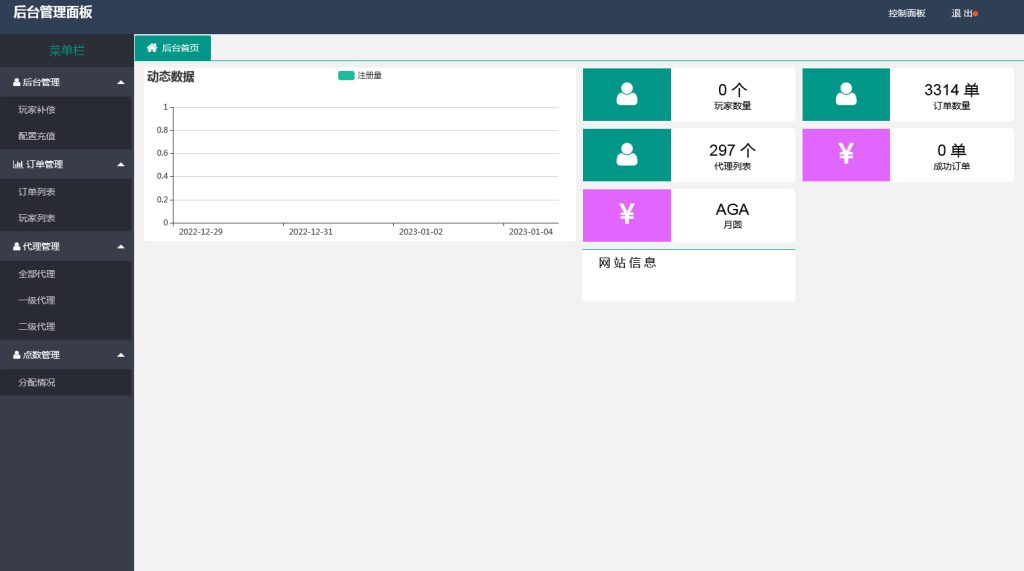The width and height of the screenshot is (1024, 571).
Task: Collapse the 订单管理 menu arrow
Action: 121,165
